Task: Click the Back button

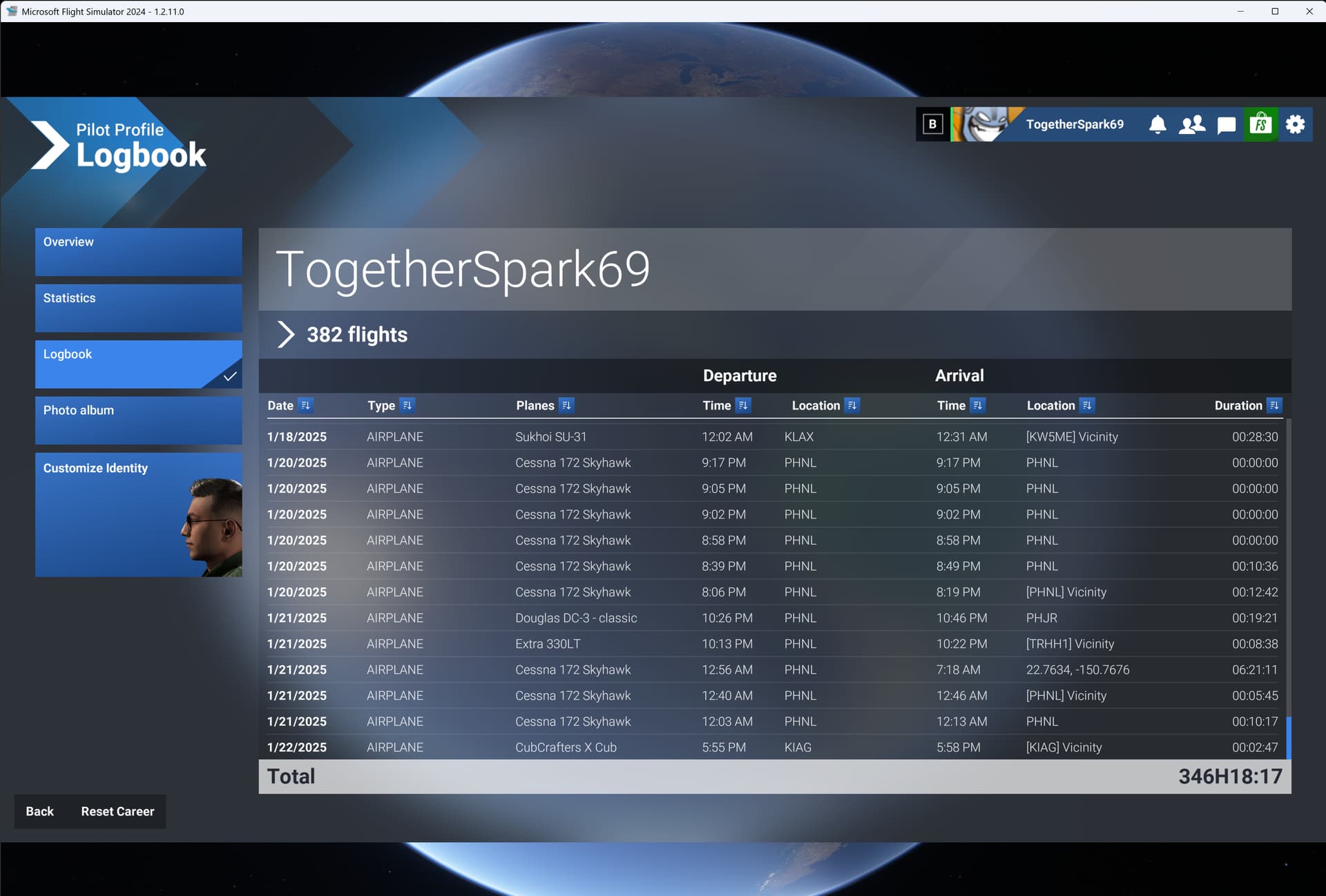Action: [x=39, y=811]
